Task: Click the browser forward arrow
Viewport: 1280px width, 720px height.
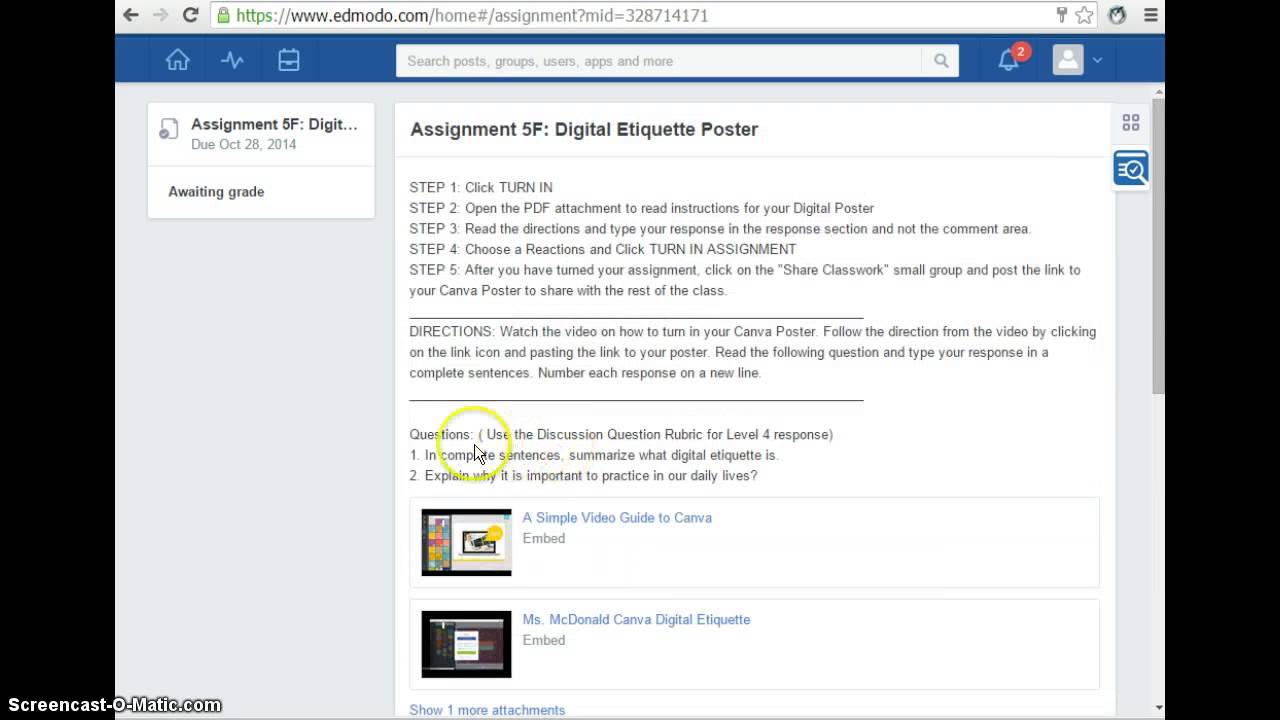Action: tap(160, 15)
